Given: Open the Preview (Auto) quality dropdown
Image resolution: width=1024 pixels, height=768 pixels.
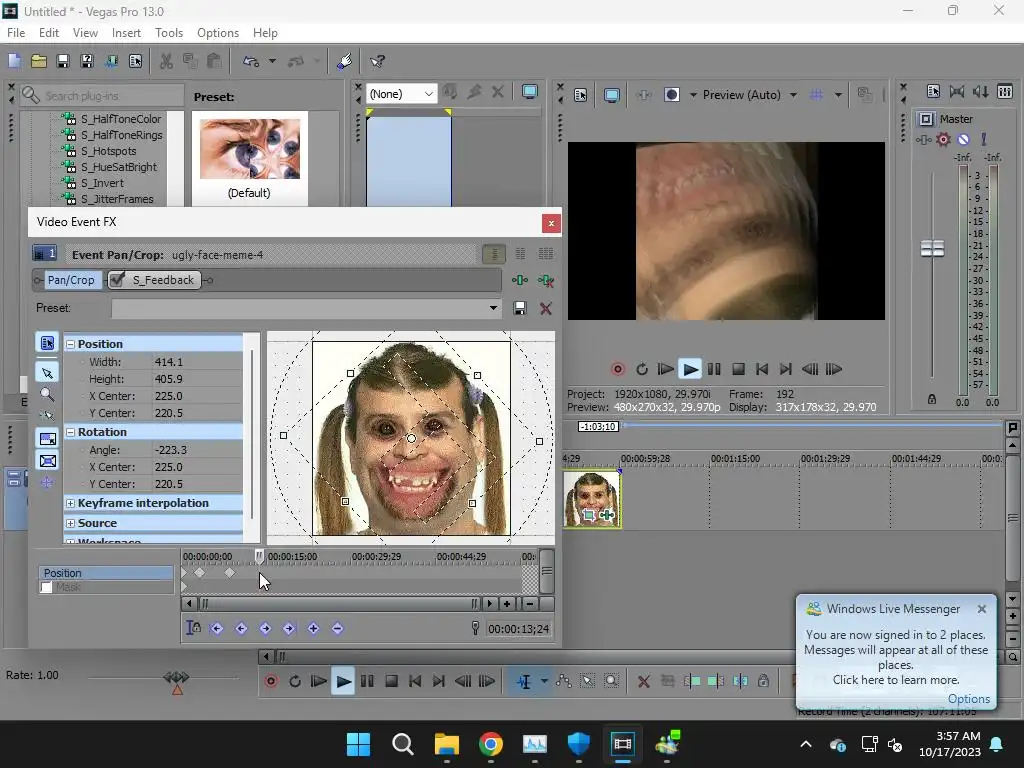Looking at the screenshot, I should pos(793,95).
